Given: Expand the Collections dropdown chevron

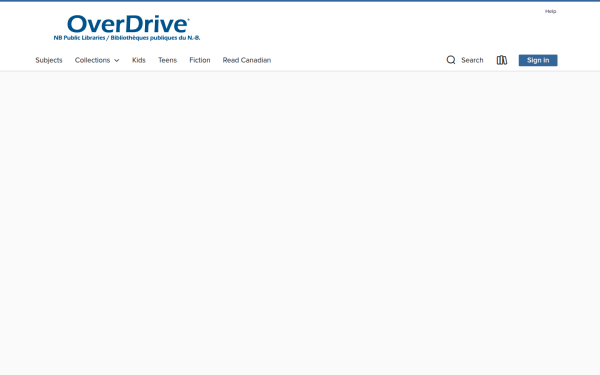Looking at the screenshot, I should click(x=117, y=60).
